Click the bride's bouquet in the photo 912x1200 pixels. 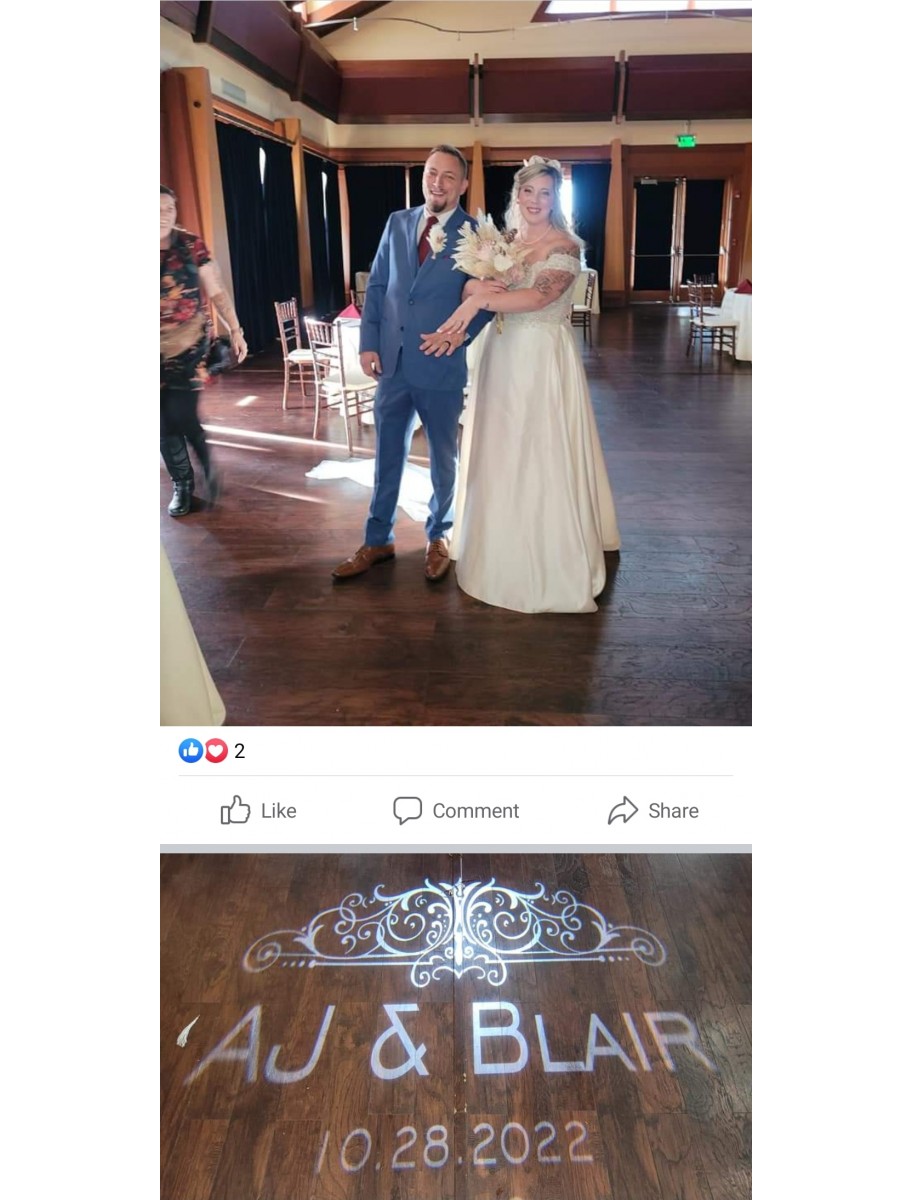click(486, 248)
